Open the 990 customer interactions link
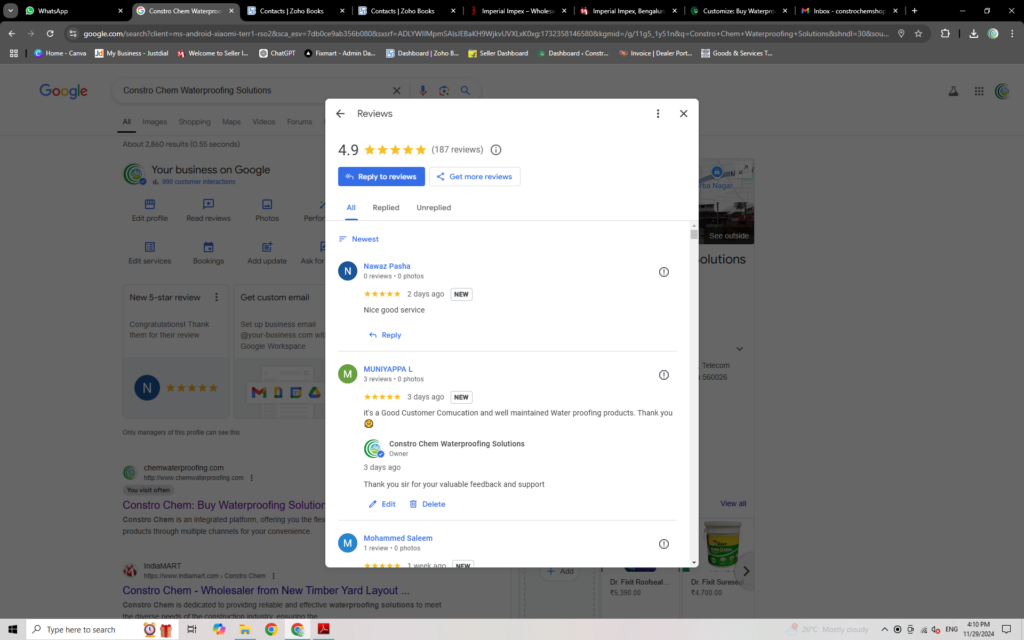Viewport: 1024px width, 640px height. click(199, 182)
